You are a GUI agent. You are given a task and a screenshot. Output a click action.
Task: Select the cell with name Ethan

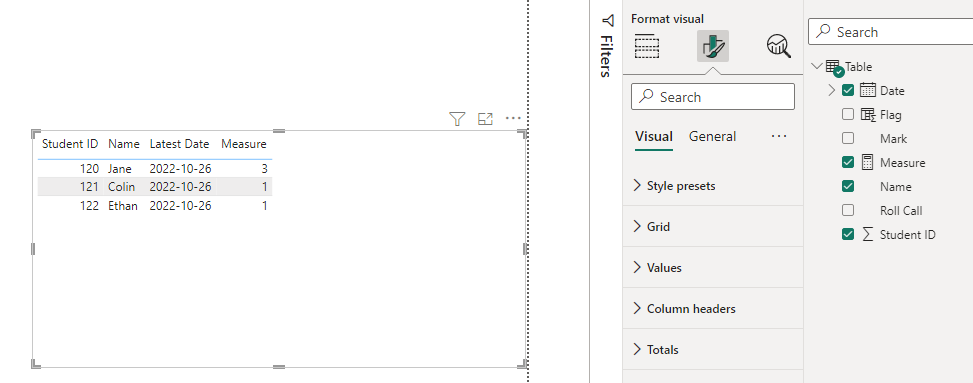click(123, 205)
